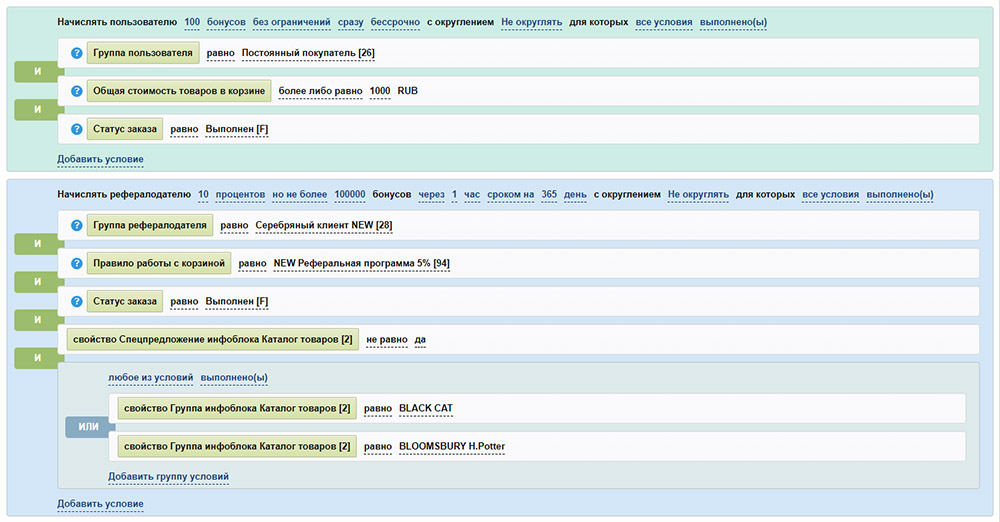
Task: Open rounding option Не округлять in user rule
Action: [532, 22]
